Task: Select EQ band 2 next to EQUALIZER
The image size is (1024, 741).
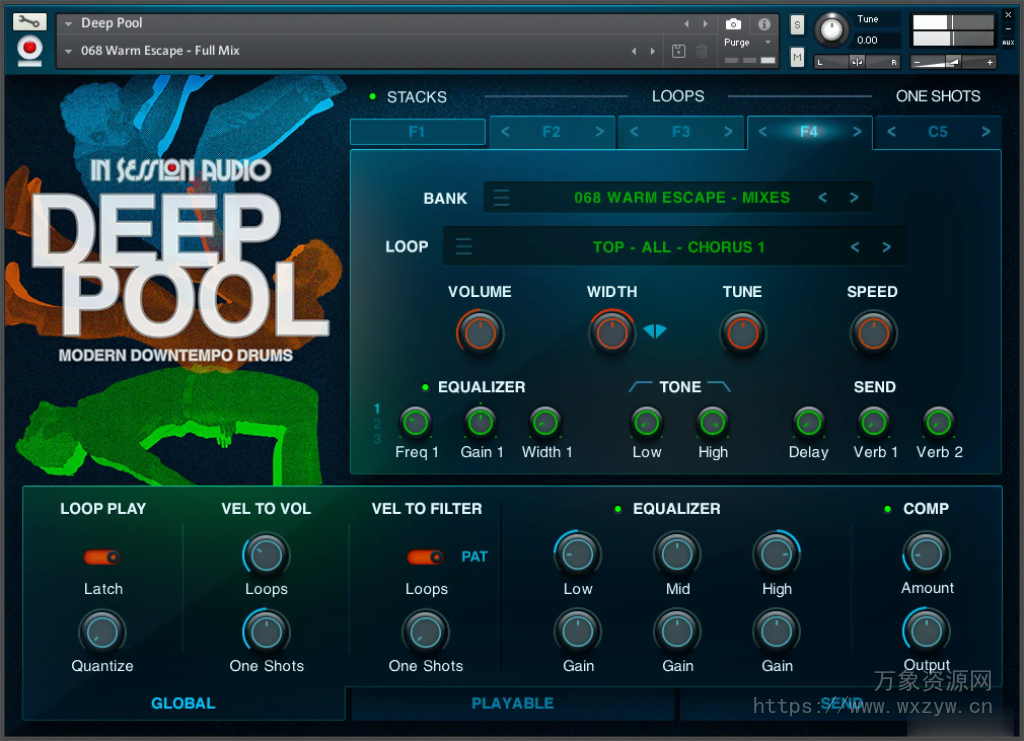Action: [377, 422]
